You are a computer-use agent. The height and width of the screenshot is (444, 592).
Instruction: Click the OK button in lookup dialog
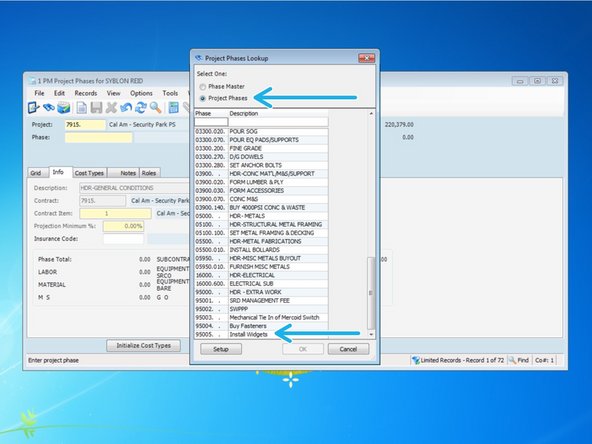(x=303, y=349)
